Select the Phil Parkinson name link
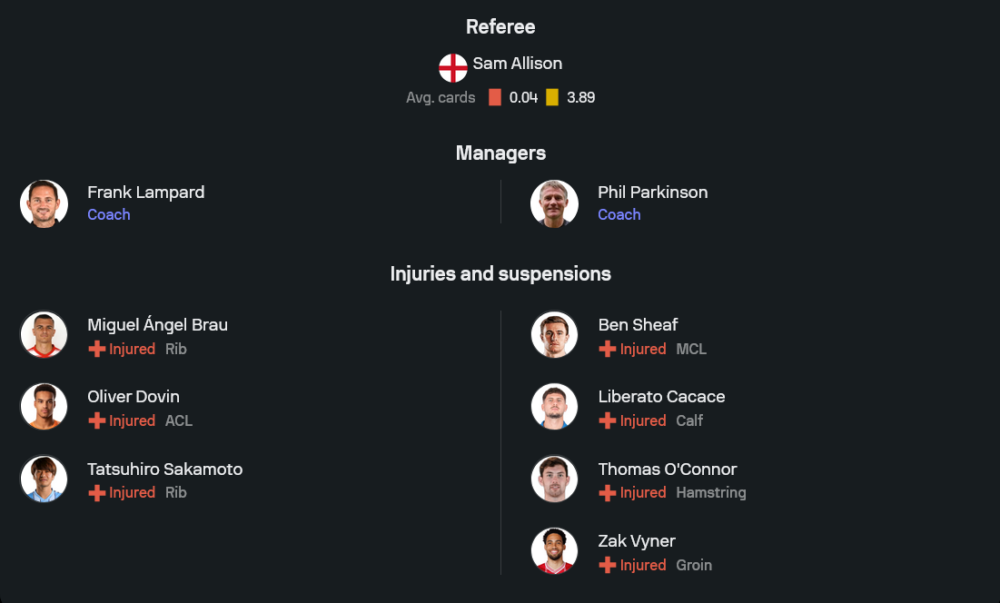This screenshot has width=1000, height=603. (x=652, y=192)
